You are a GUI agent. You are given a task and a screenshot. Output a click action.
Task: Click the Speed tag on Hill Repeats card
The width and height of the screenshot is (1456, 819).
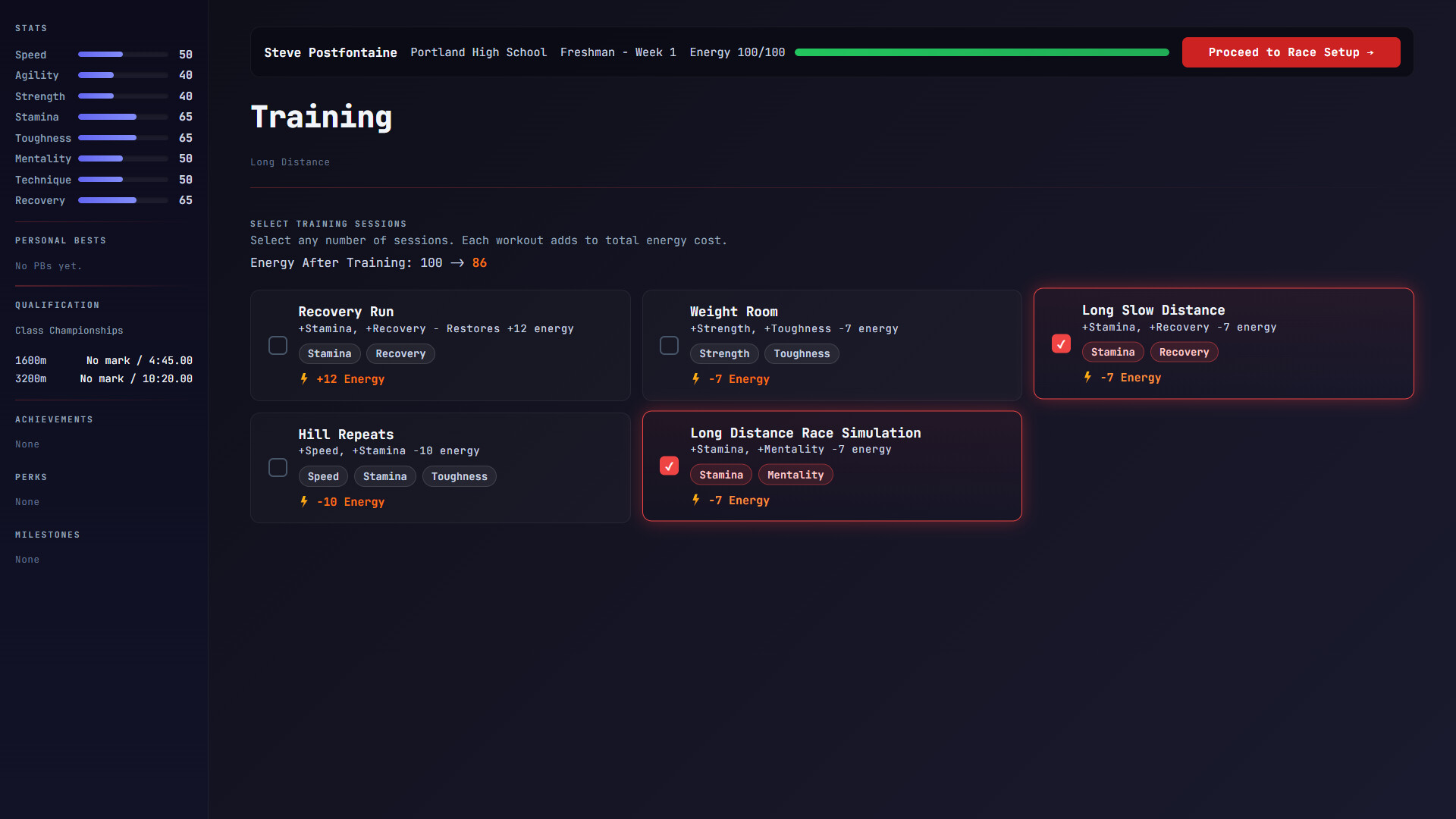coord(323,476)
